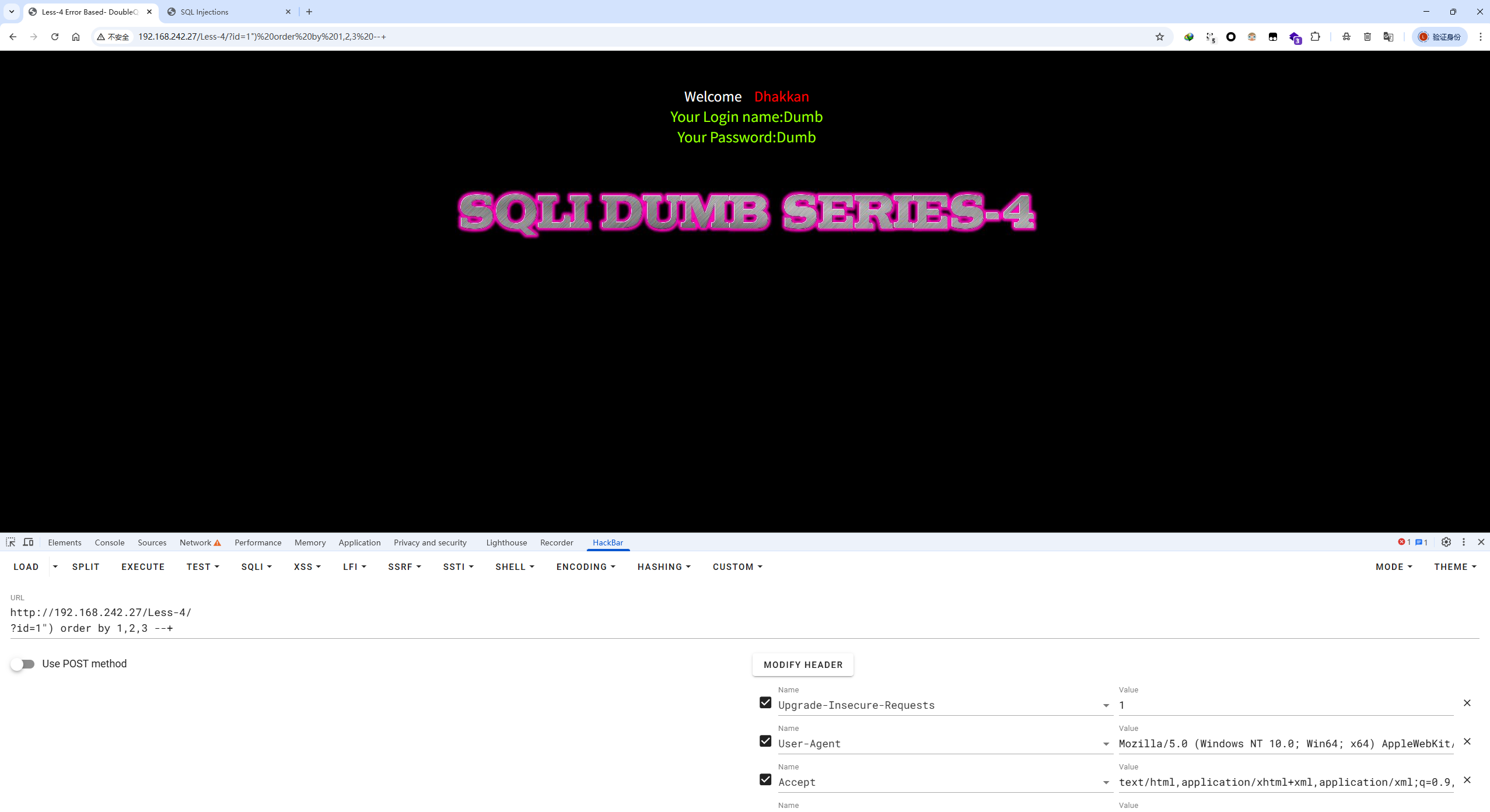The height and width of the screenshot is (812, 1490).
Task: Click the User-Agent value field
Action: coord(1286,744)
